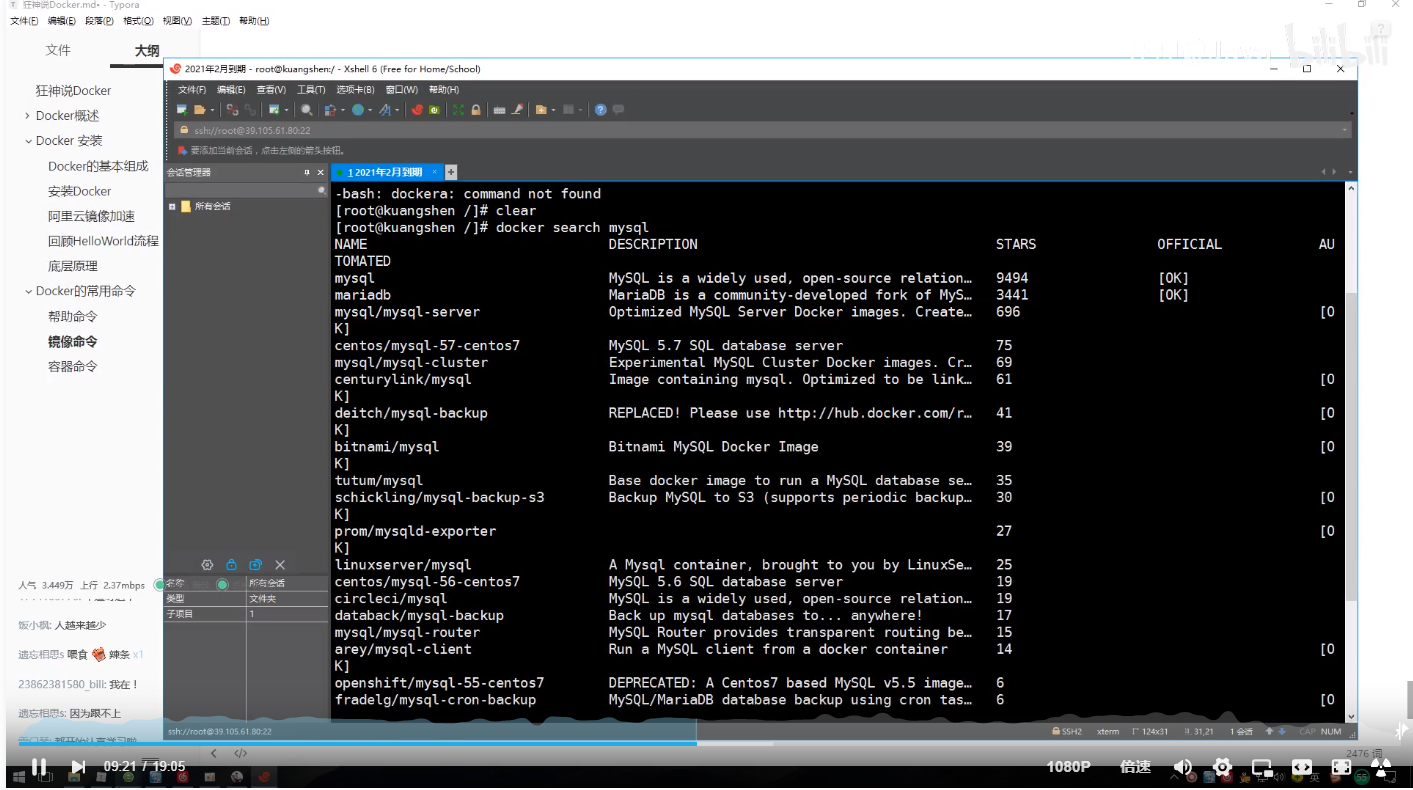Click the gear icon on the floating overlay bar
This screenshot has height=790, width=1413.
[207, 565]
